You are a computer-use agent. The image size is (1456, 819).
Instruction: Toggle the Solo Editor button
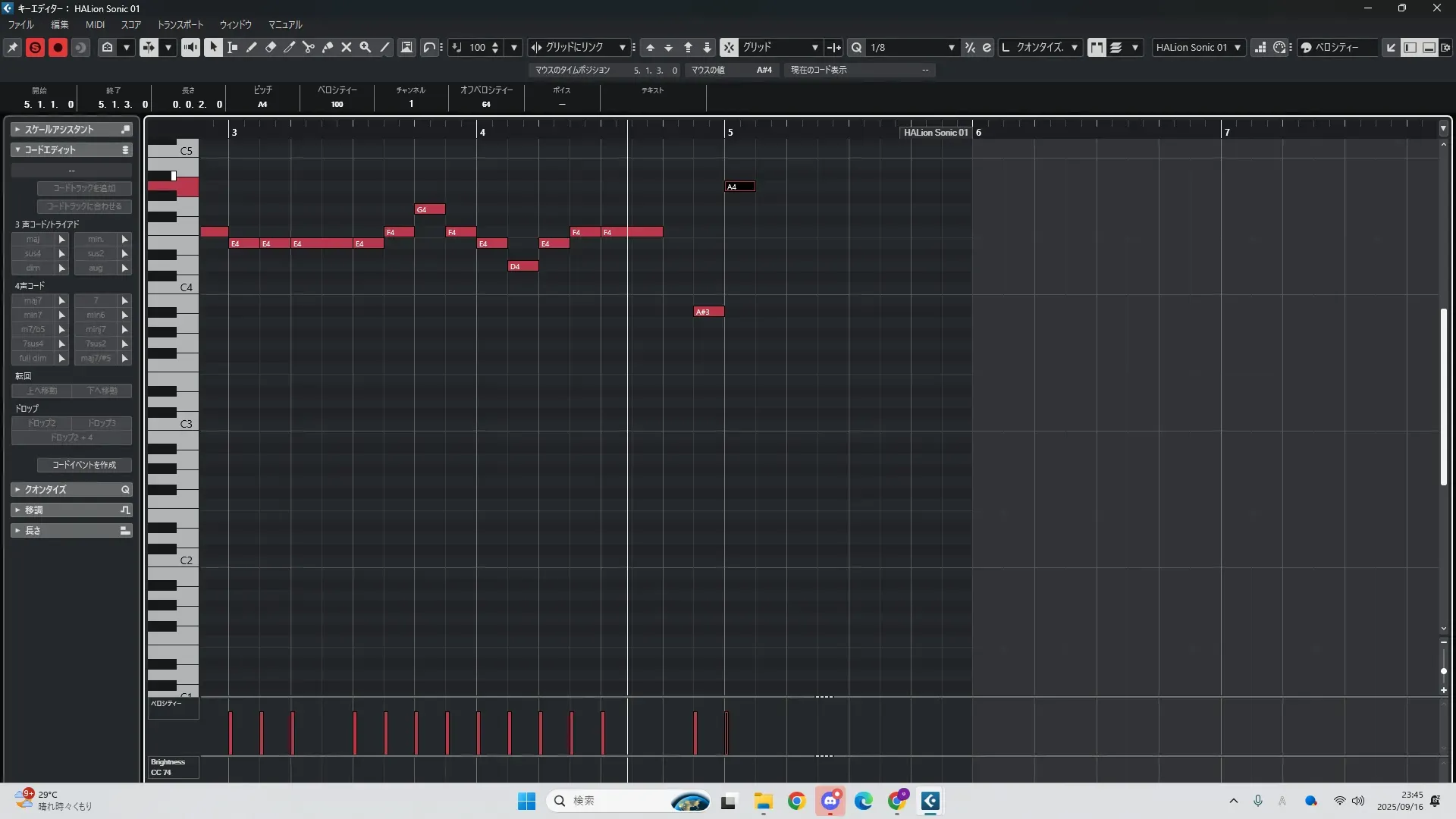coord(35,47)
